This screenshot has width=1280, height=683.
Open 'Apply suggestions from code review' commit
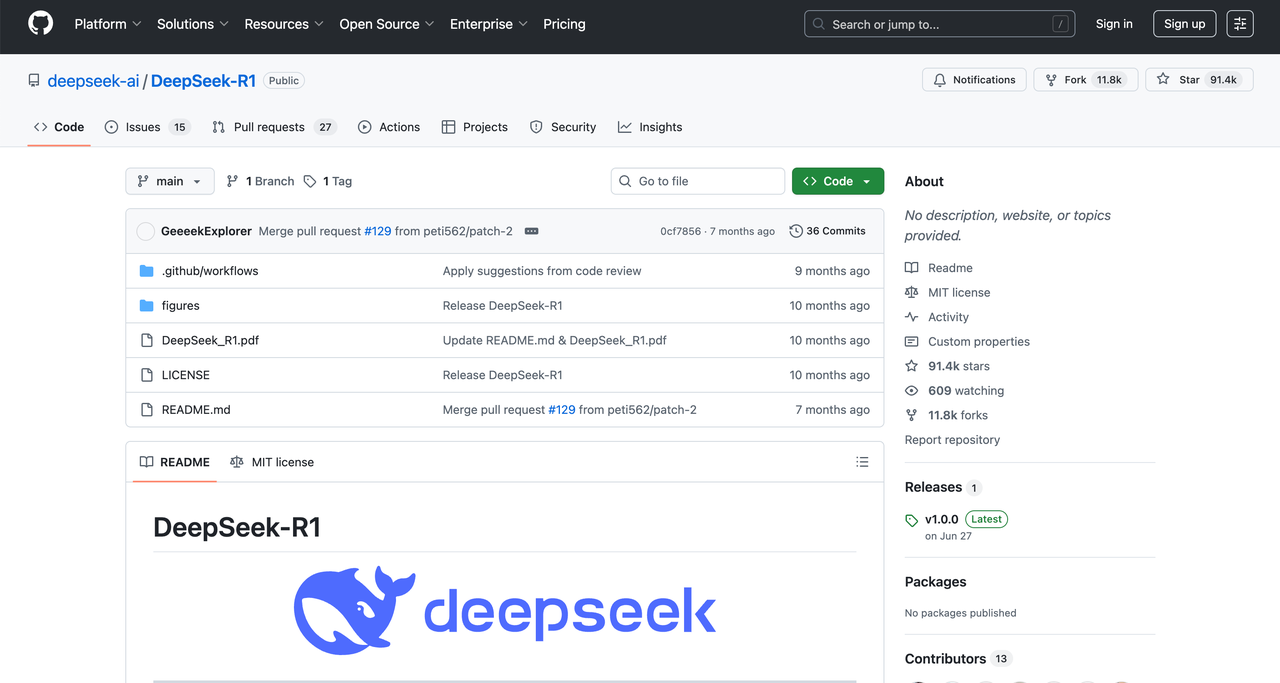[x=542, y=271]
